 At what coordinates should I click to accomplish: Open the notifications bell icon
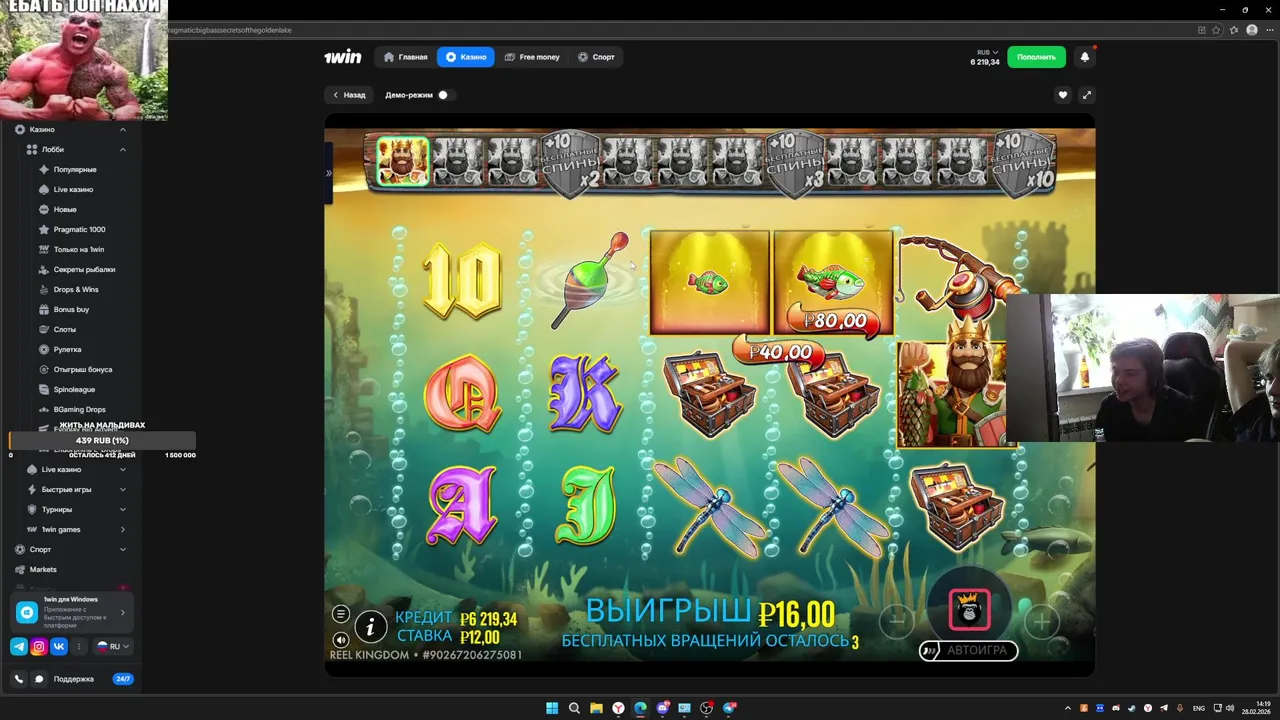1085,57
